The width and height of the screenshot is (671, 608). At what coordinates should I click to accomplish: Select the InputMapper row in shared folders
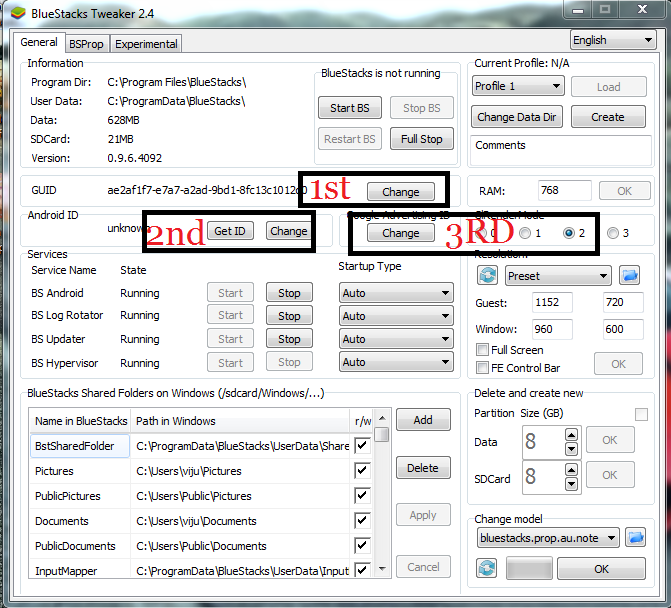tap(190, 570)
